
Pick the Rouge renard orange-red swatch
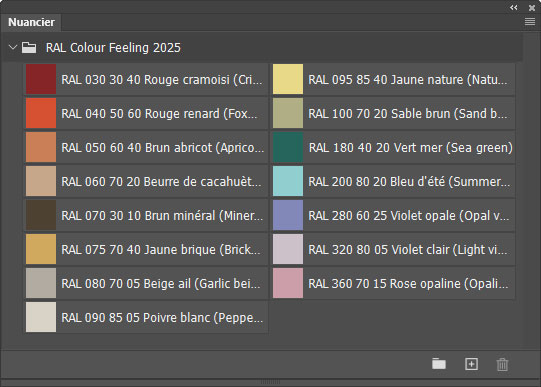(x=41, y=113)
